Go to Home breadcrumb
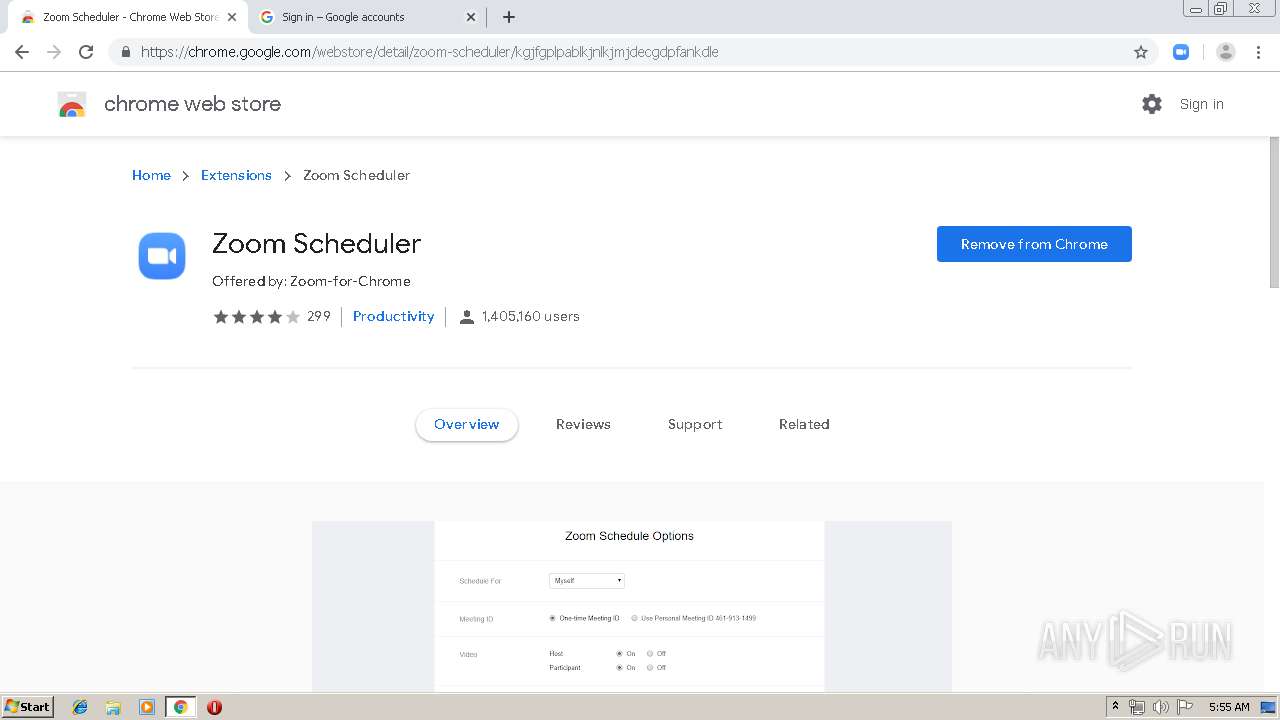The image size is (1280, 720). (151, 175)
